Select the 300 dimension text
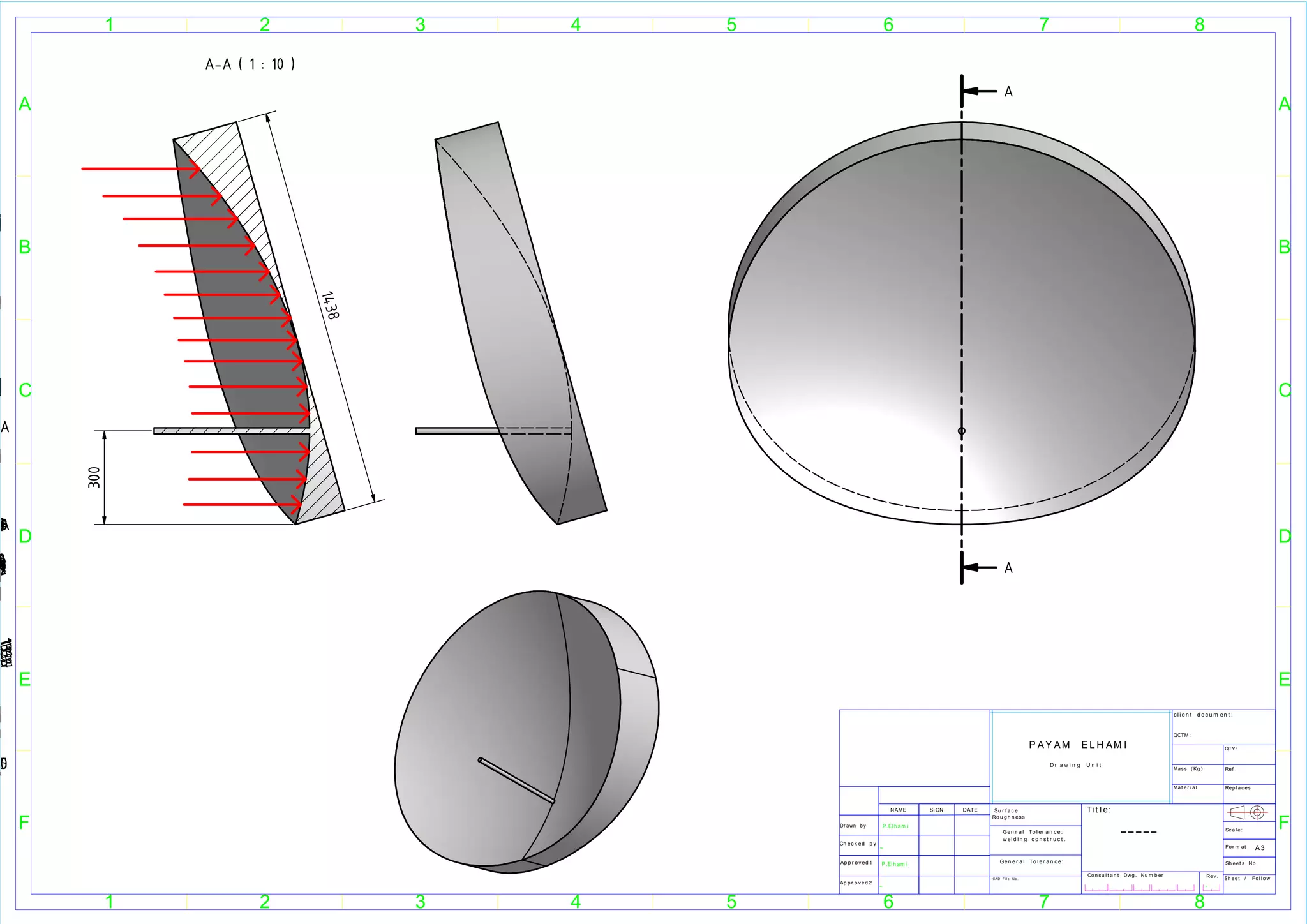 coord(94,477)
